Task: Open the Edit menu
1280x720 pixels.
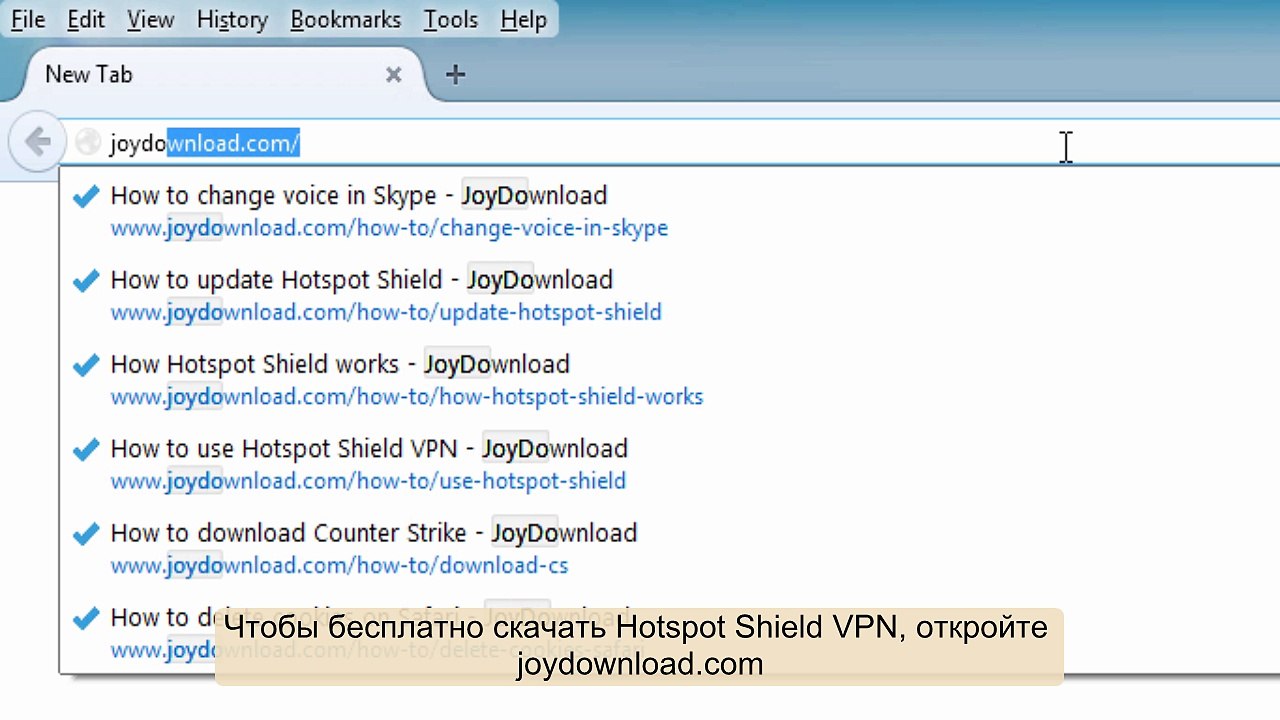Action: point(85,19)
